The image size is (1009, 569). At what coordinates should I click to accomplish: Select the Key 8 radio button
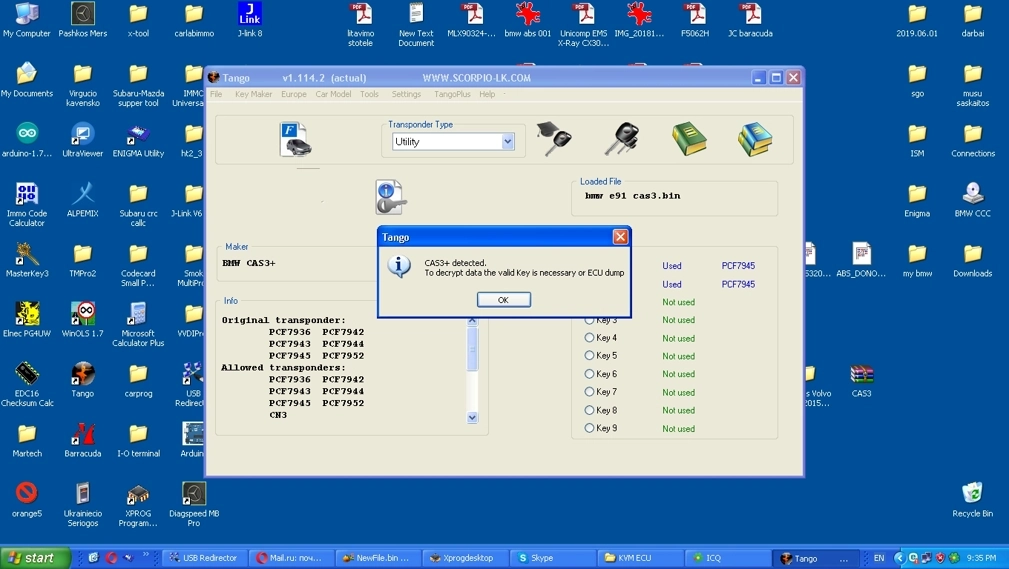(x=589, y=410)
